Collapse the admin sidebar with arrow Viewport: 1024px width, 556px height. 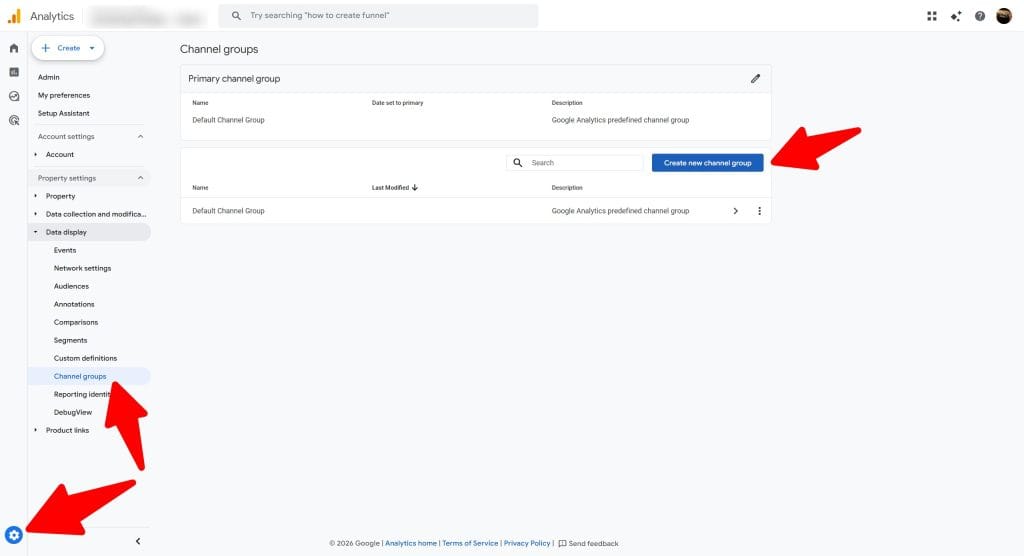(138, 541)
